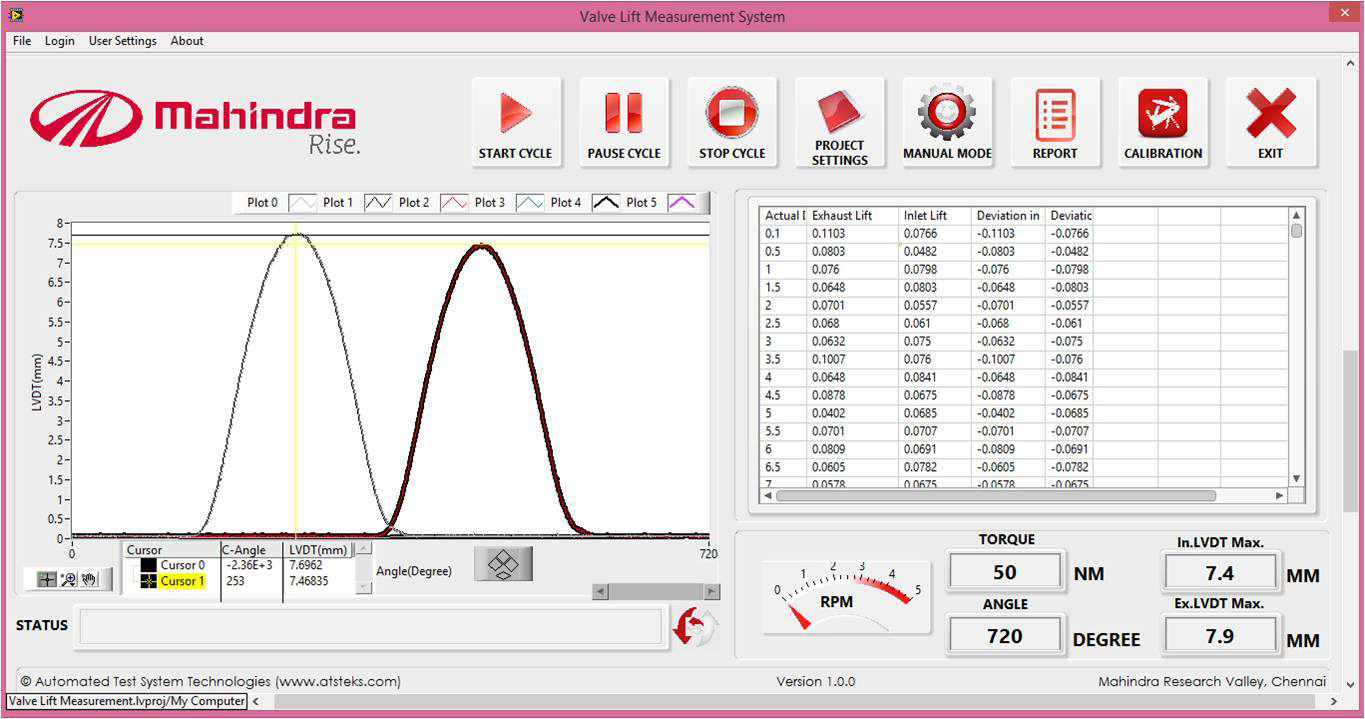This screenshot has width=1365, height=719.
Task: Enable the graph pan hand tool
Action: tap(89, 579)
